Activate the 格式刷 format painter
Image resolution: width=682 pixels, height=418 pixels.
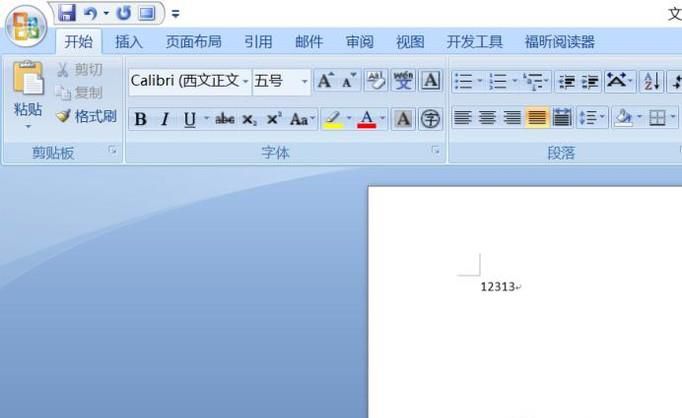pos(87,116)
